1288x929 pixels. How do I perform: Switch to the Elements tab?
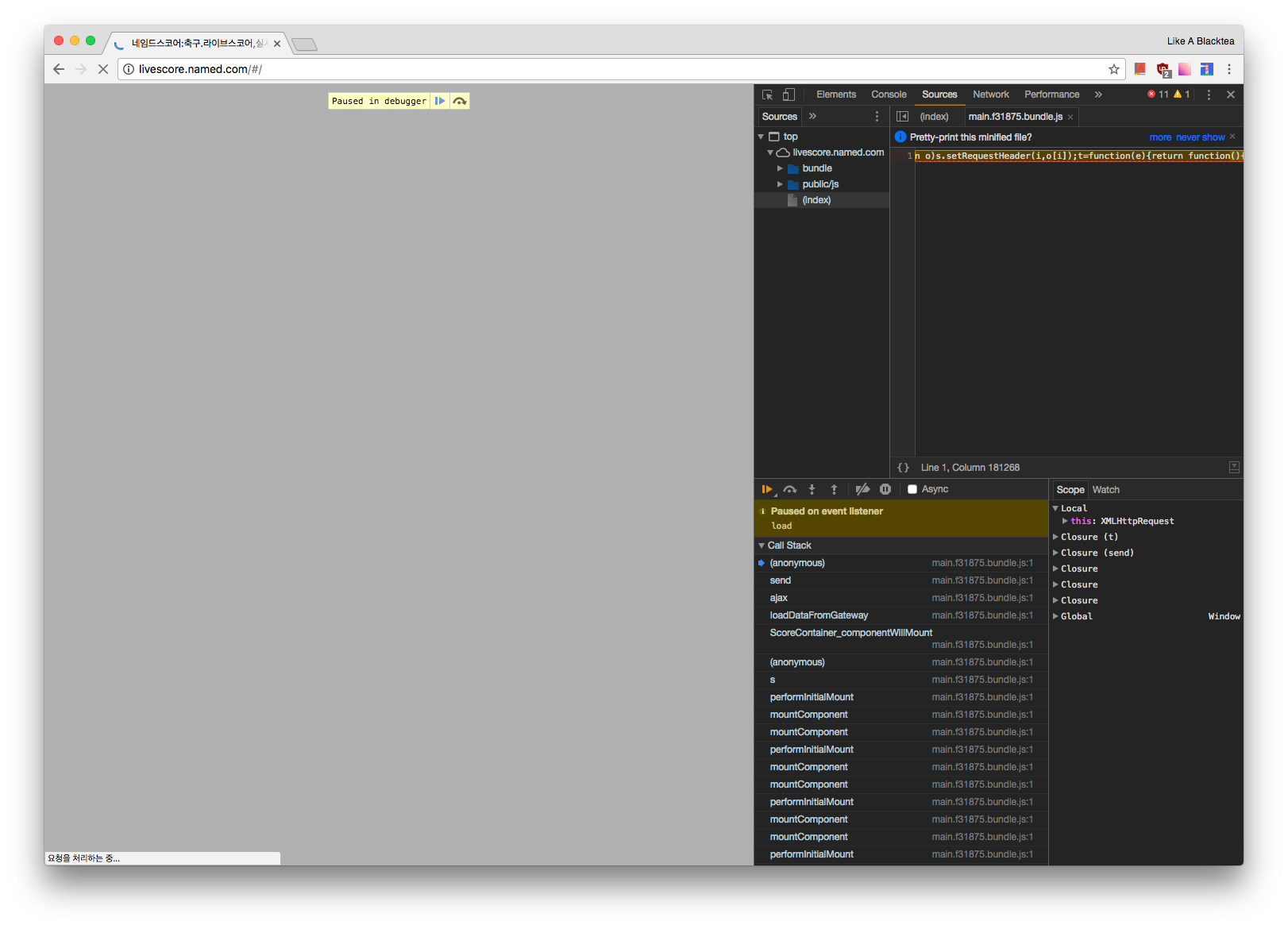click(836, 94)
